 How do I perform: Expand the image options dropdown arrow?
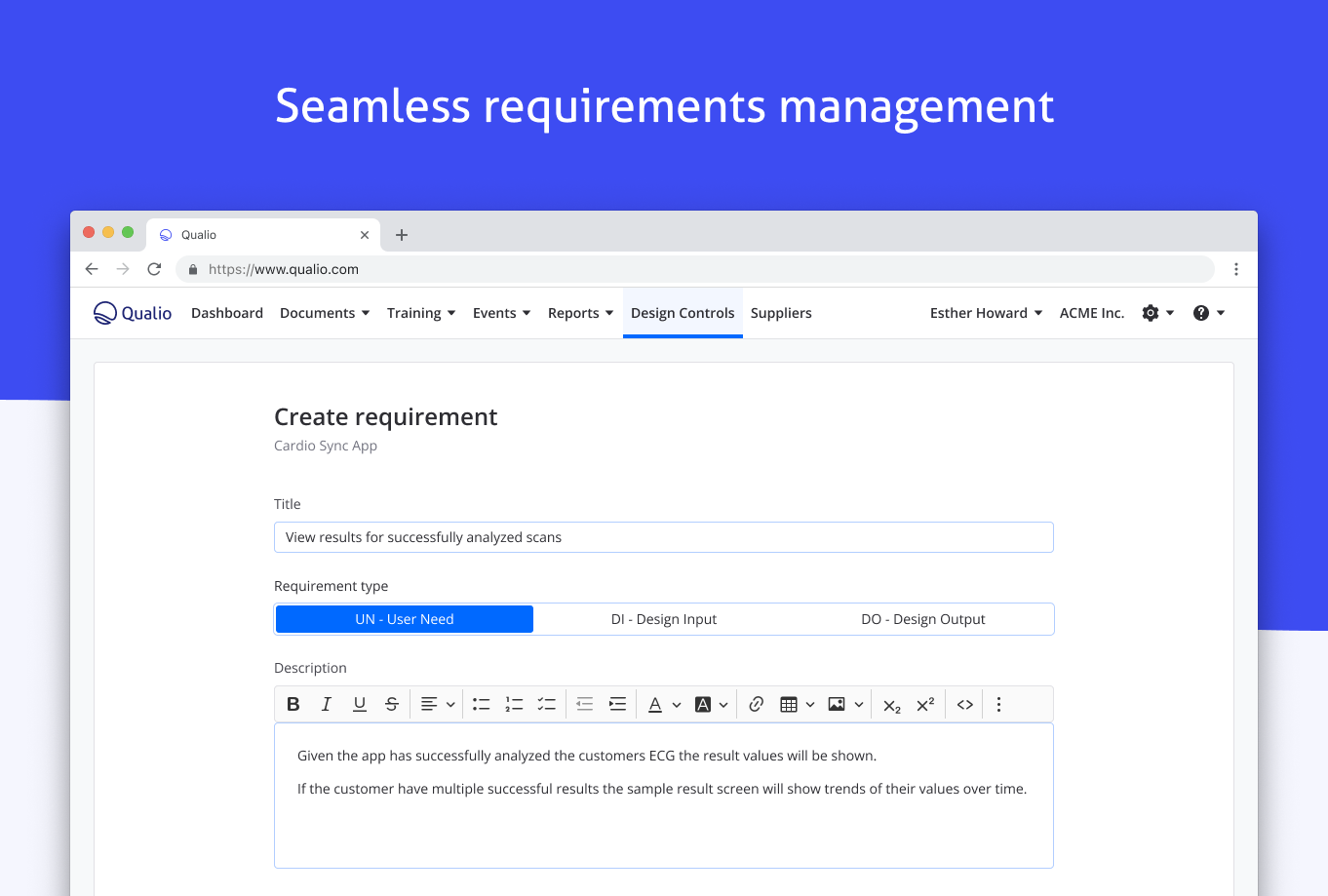click(859, 705)
